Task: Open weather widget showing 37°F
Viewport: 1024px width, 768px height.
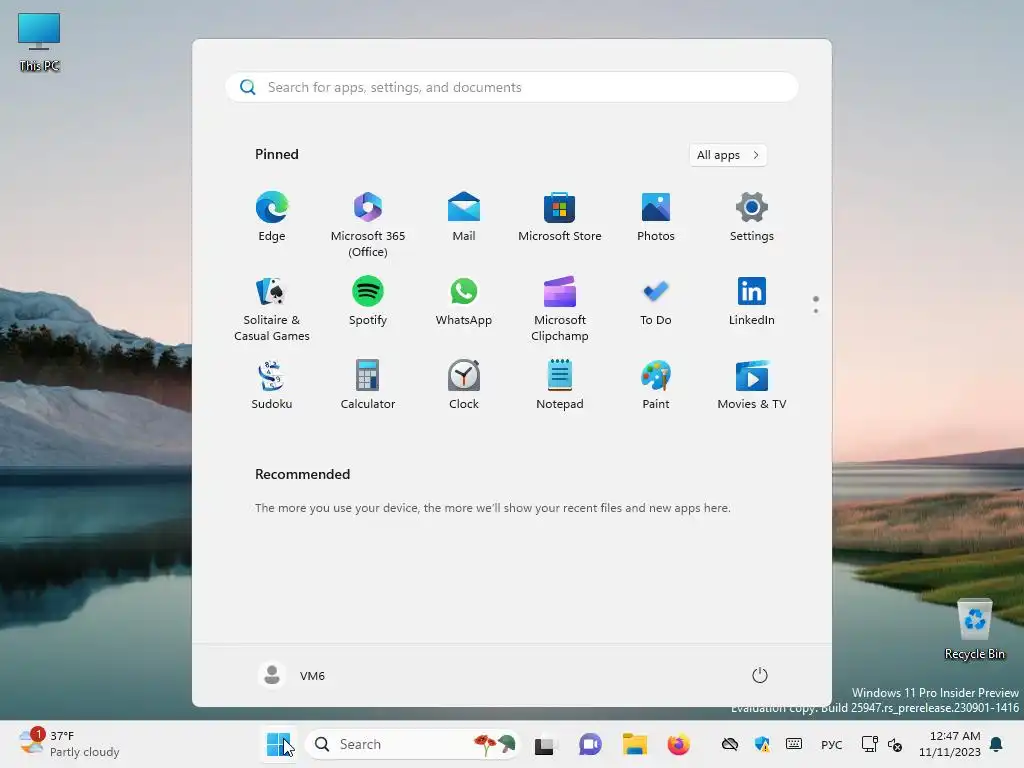Action: pos(70,744)
